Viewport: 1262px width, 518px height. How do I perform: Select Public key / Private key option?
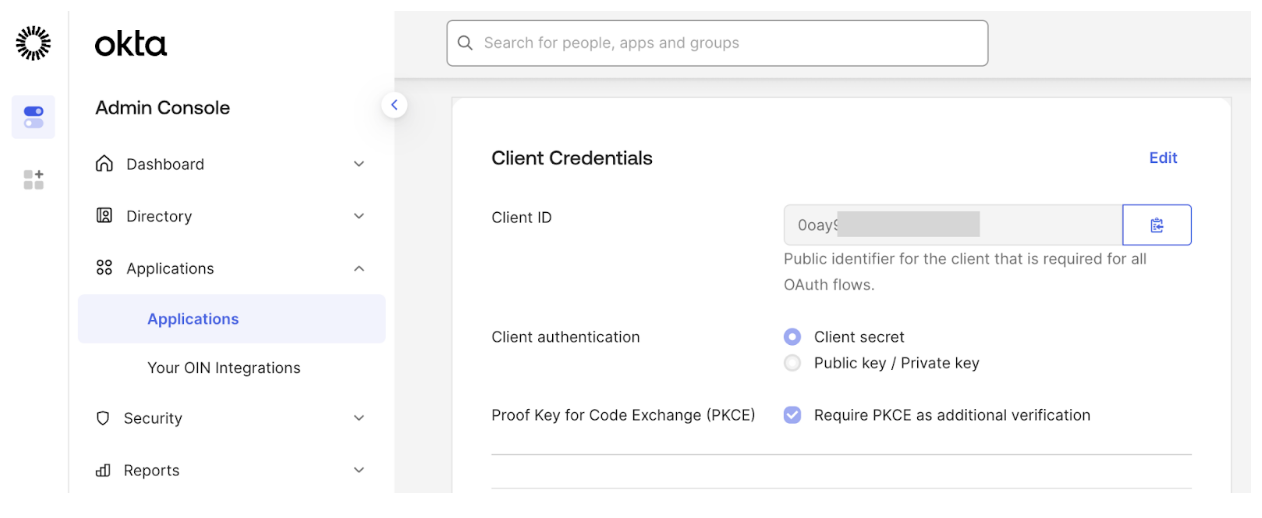tap(793, 363)
